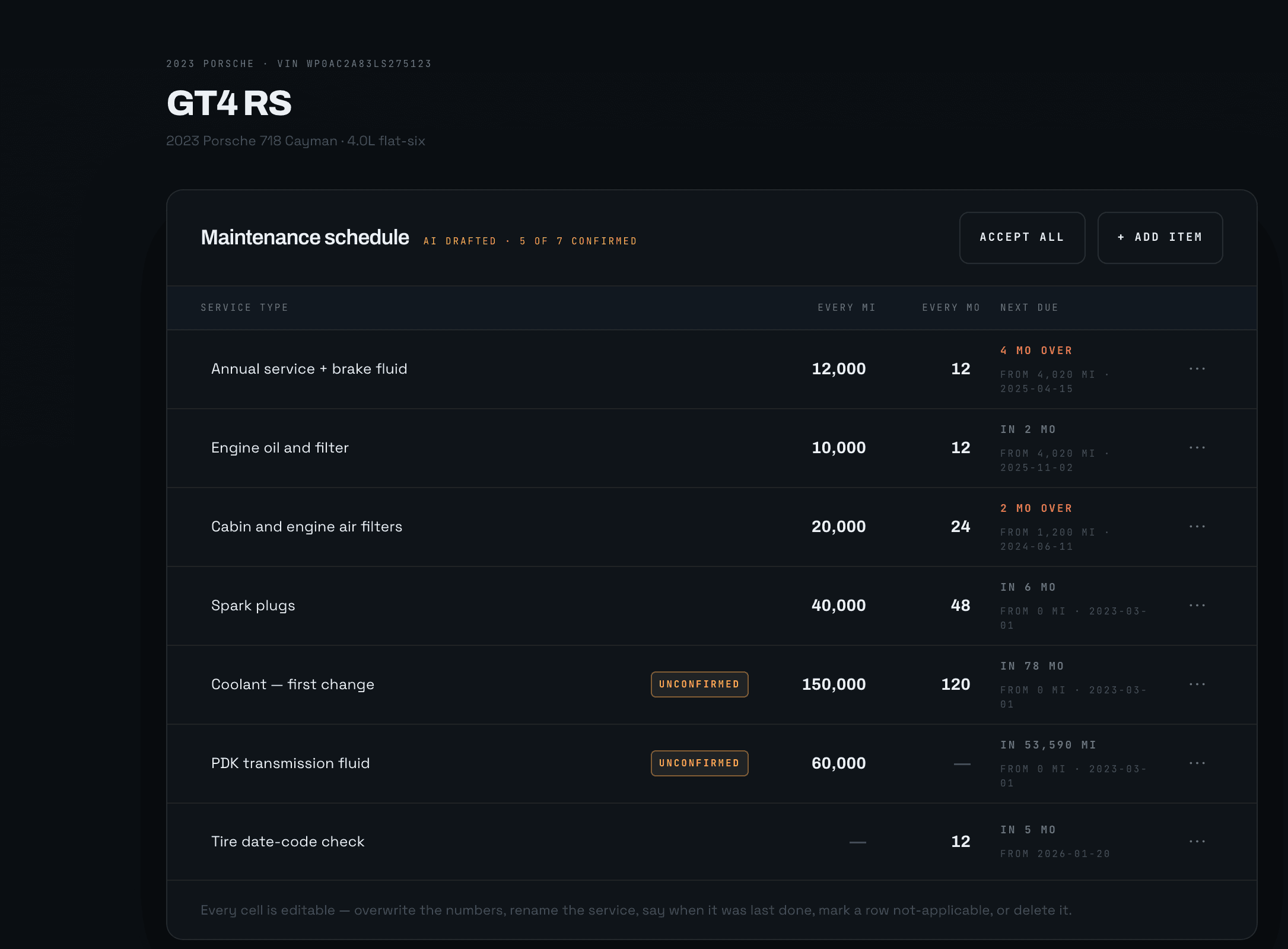Open three-dot menu for Tire date-code check

click(x=1197, y=842)
